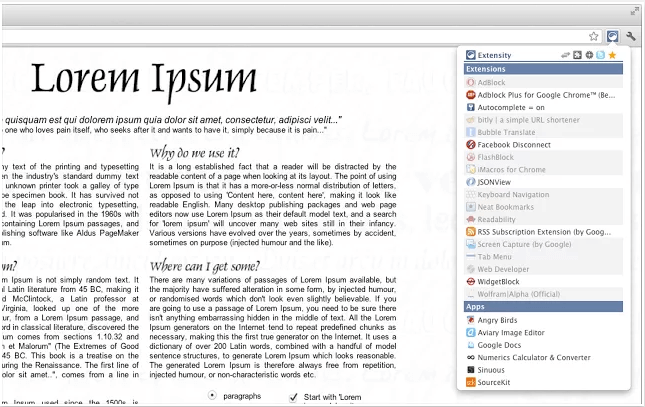Bookmark this page with the star icon
This screenshot has width=645, height=407.
(x=593, y=36)
